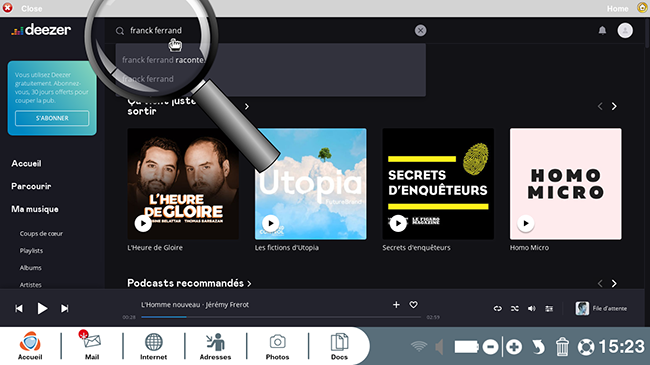Click the Wi-Fi status icon
The height and width of the screenshot is (365, 650).
419,346
